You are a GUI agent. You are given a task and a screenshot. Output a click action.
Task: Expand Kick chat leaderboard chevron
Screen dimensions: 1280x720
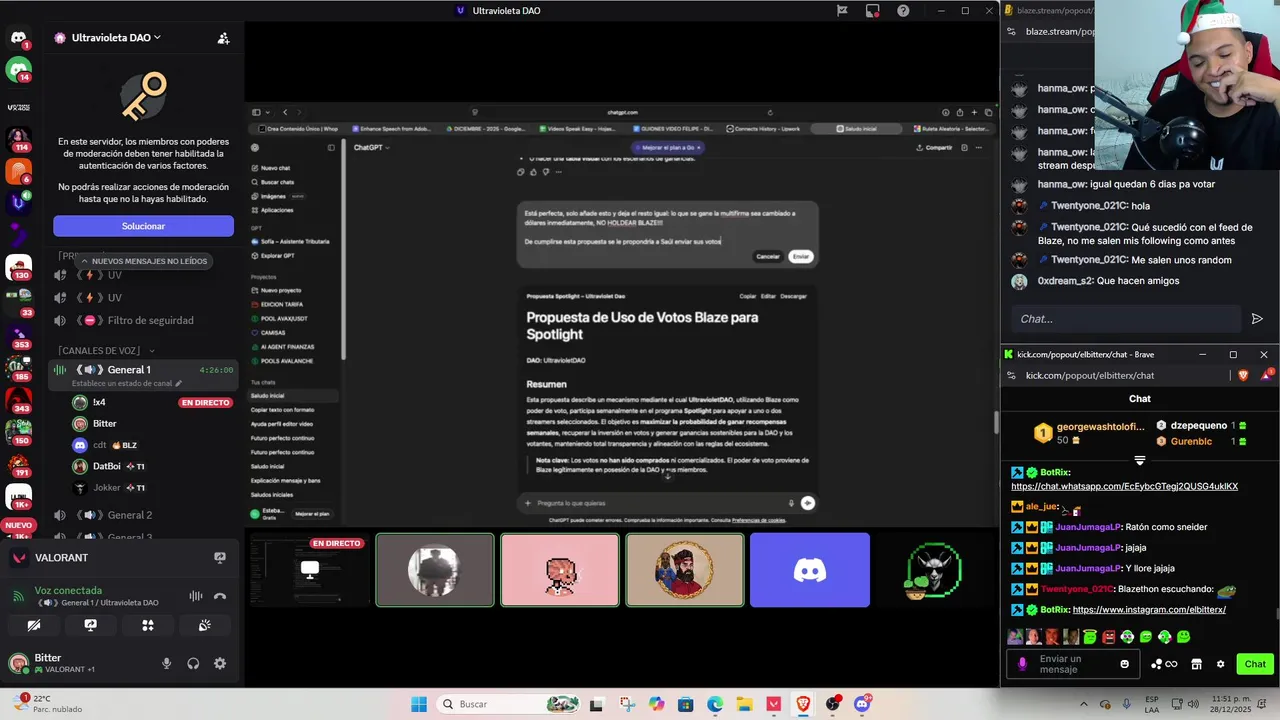click(1139, 461)
